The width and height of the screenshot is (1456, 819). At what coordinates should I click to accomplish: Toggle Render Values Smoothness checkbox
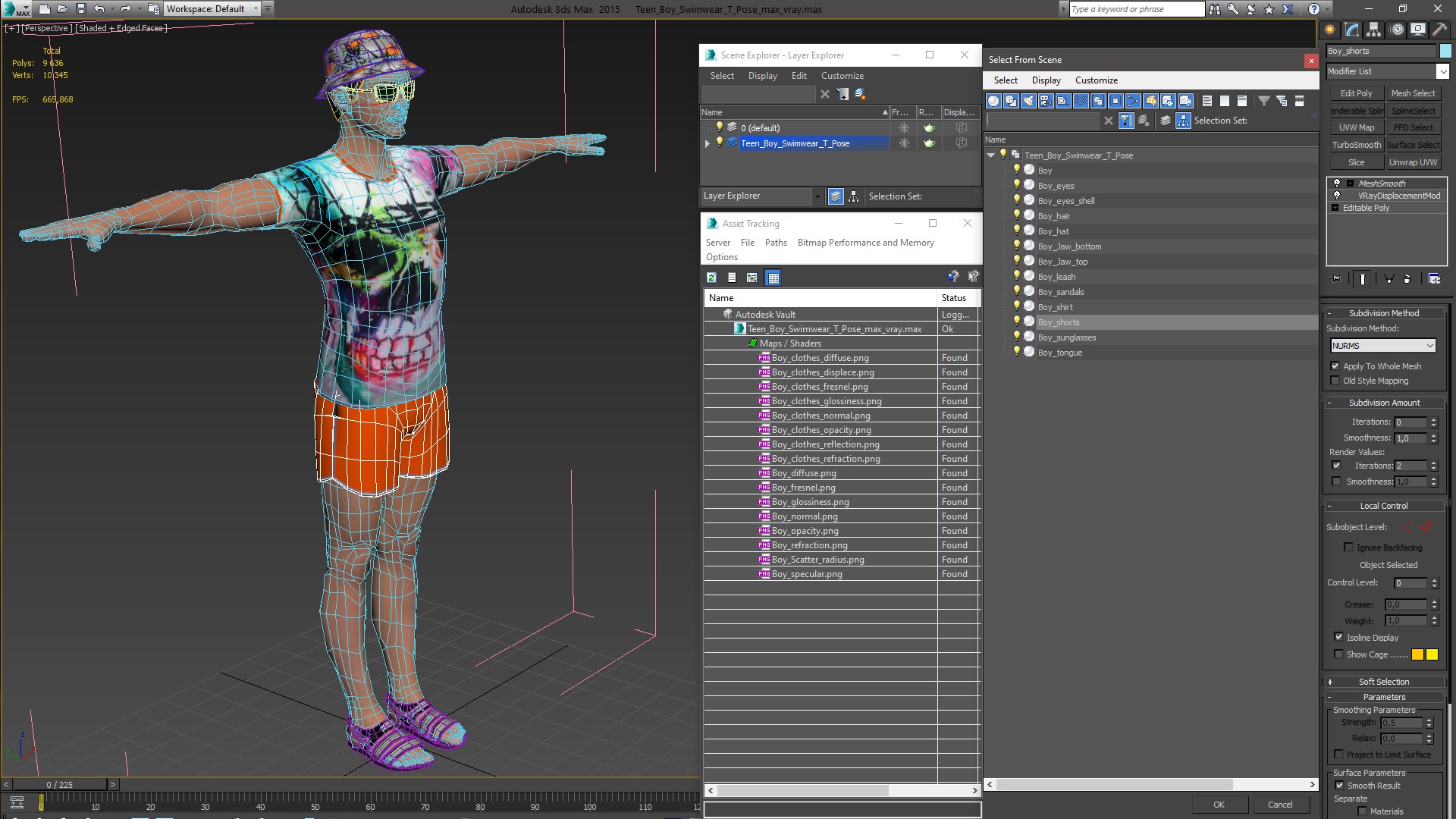click(x=1336, y=482)
